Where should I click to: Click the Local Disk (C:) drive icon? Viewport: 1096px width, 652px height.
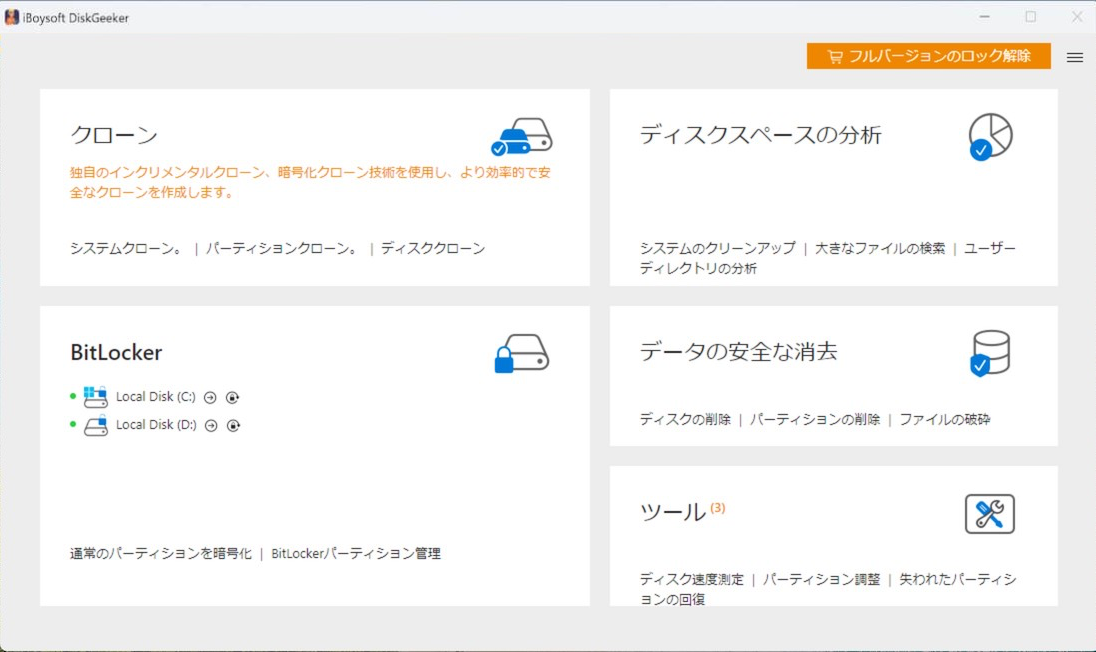96,397
